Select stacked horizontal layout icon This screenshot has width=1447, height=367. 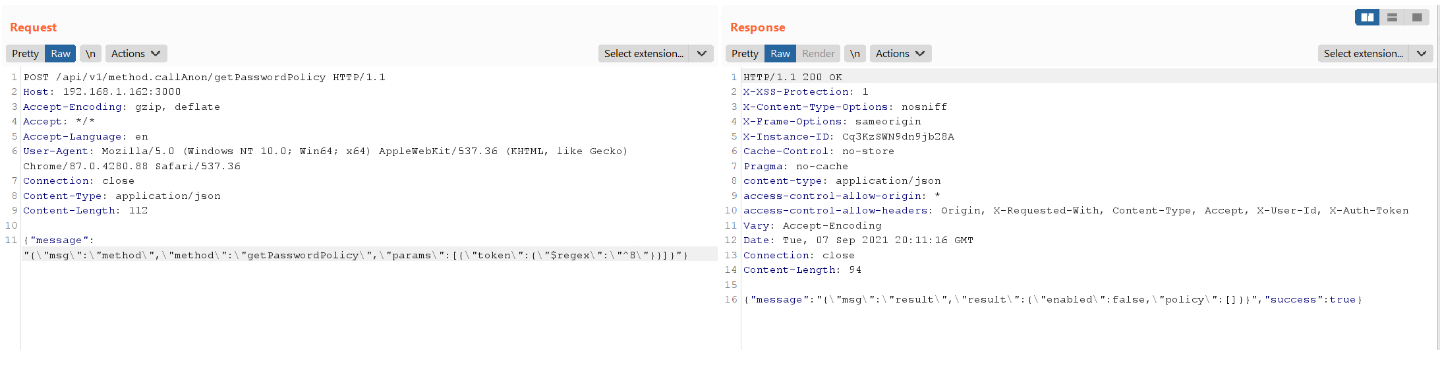coord(1392,17)
